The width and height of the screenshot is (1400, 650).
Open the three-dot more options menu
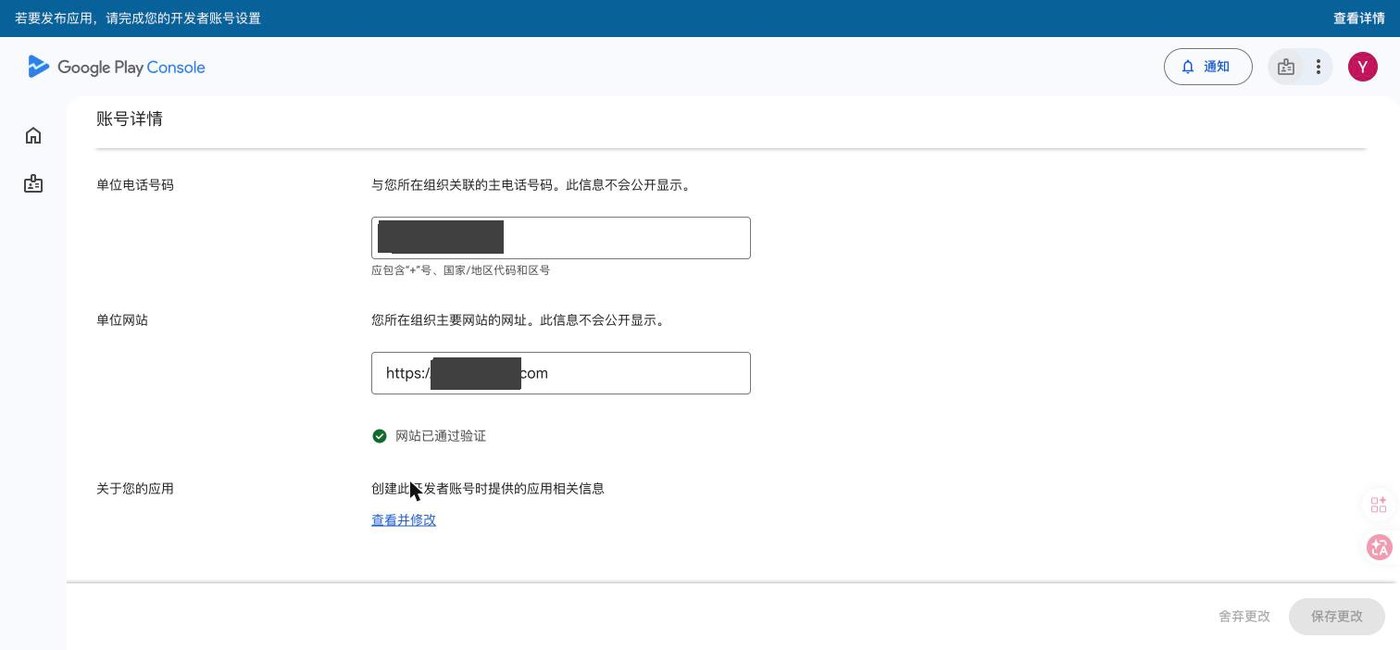pyautogui.click(x=1318, y=67)
